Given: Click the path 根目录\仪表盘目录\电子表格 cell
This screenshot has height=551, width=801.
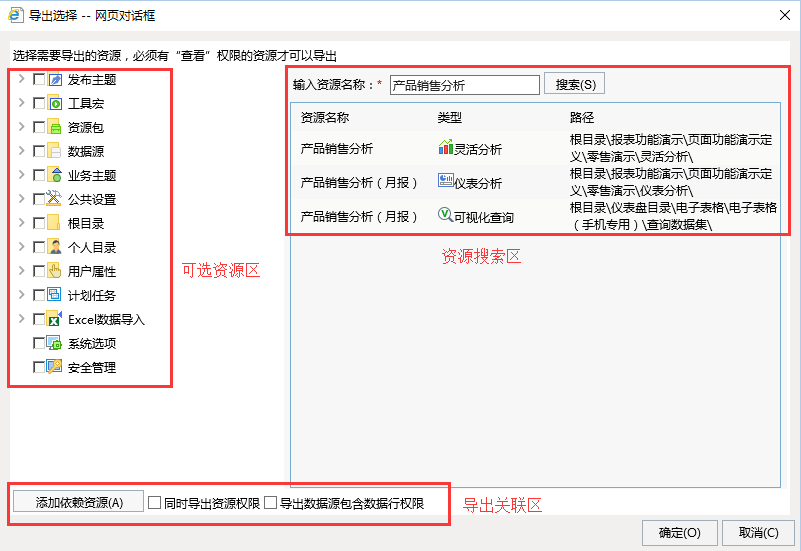Looking at the screenshot, I should point(673,216).
